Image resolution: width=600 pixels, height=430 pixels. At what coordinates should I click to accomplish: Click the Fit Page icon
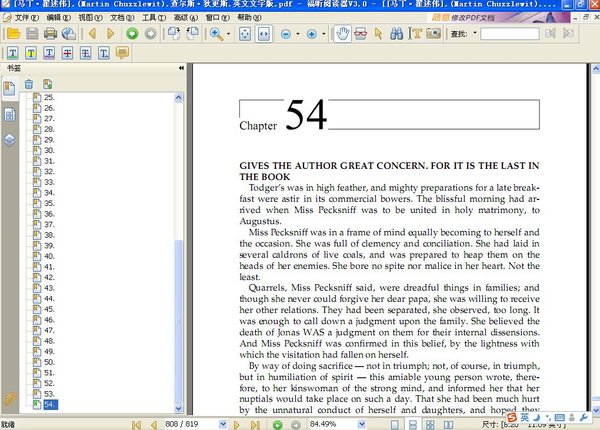(x=245, y=34)
